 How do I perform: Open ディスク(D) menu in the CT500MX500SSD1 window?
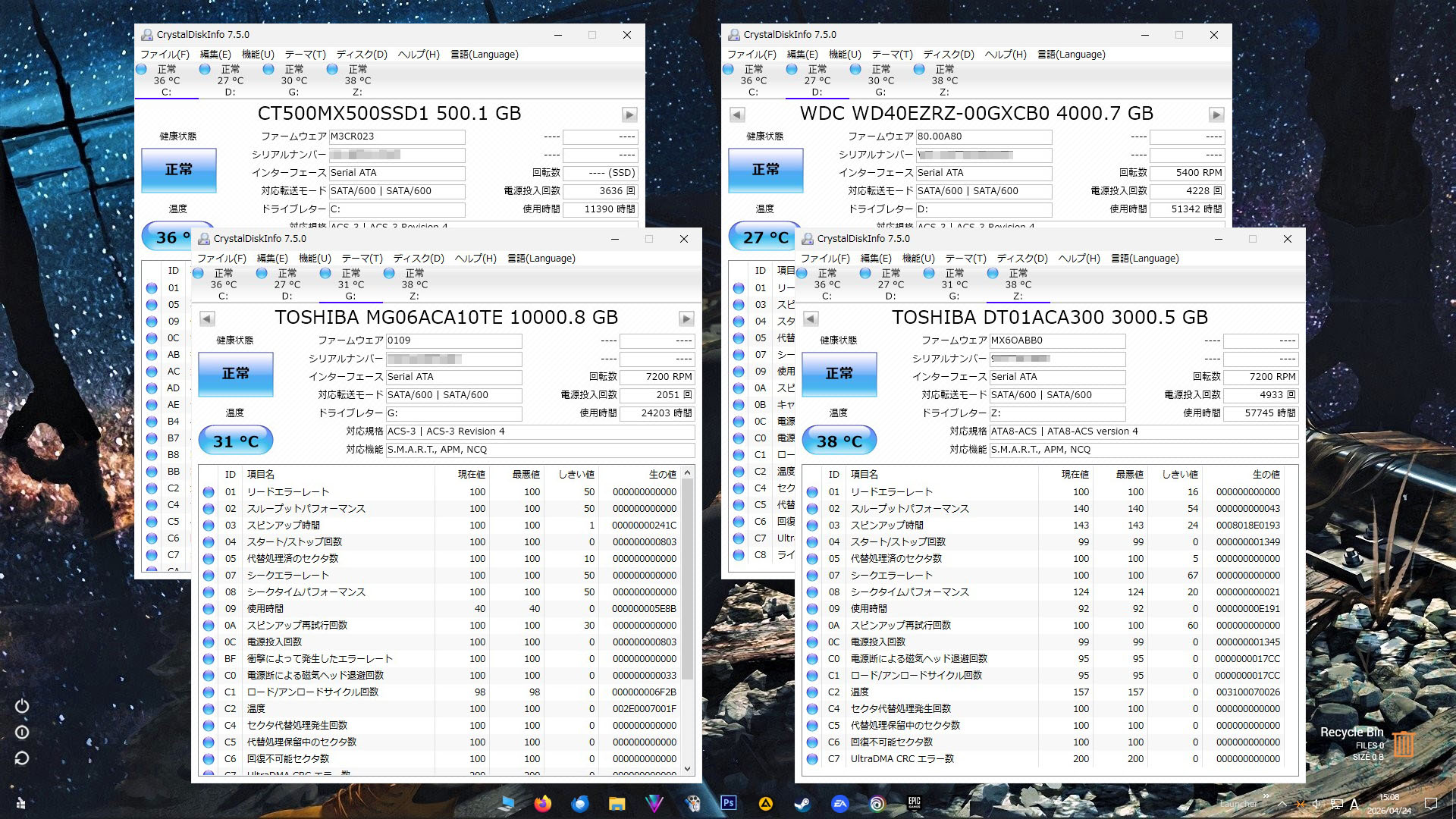(362, 55)
